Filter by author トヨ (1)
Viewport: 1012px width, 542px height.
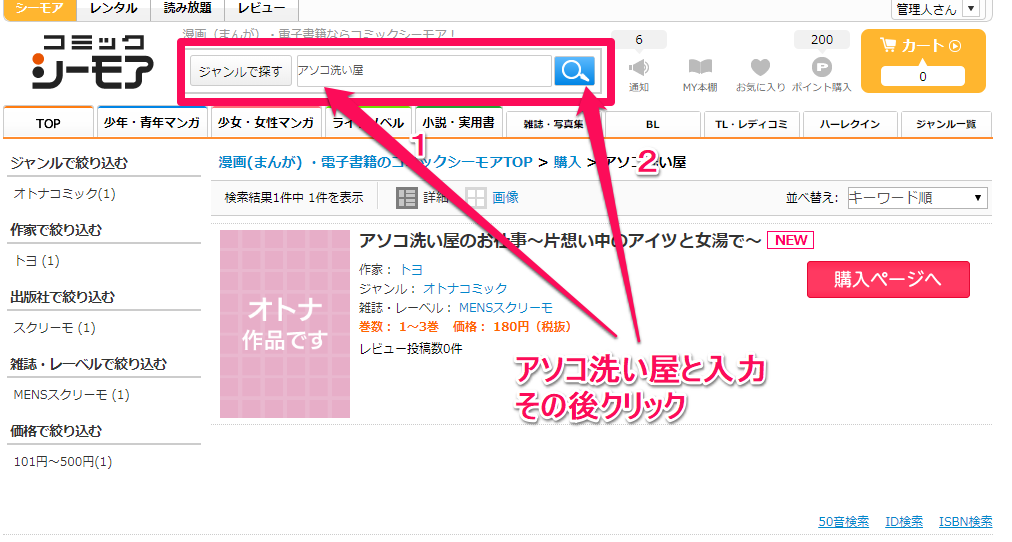point(37,261)
